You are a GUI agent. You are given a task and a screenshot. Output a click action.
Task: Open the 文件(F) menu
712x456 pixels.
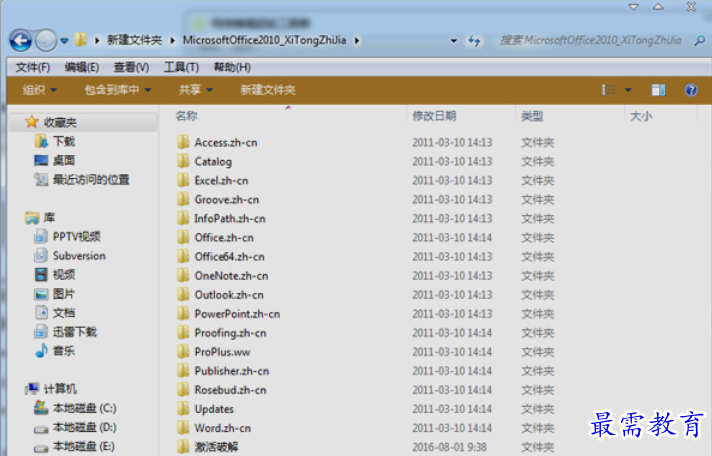33,67
